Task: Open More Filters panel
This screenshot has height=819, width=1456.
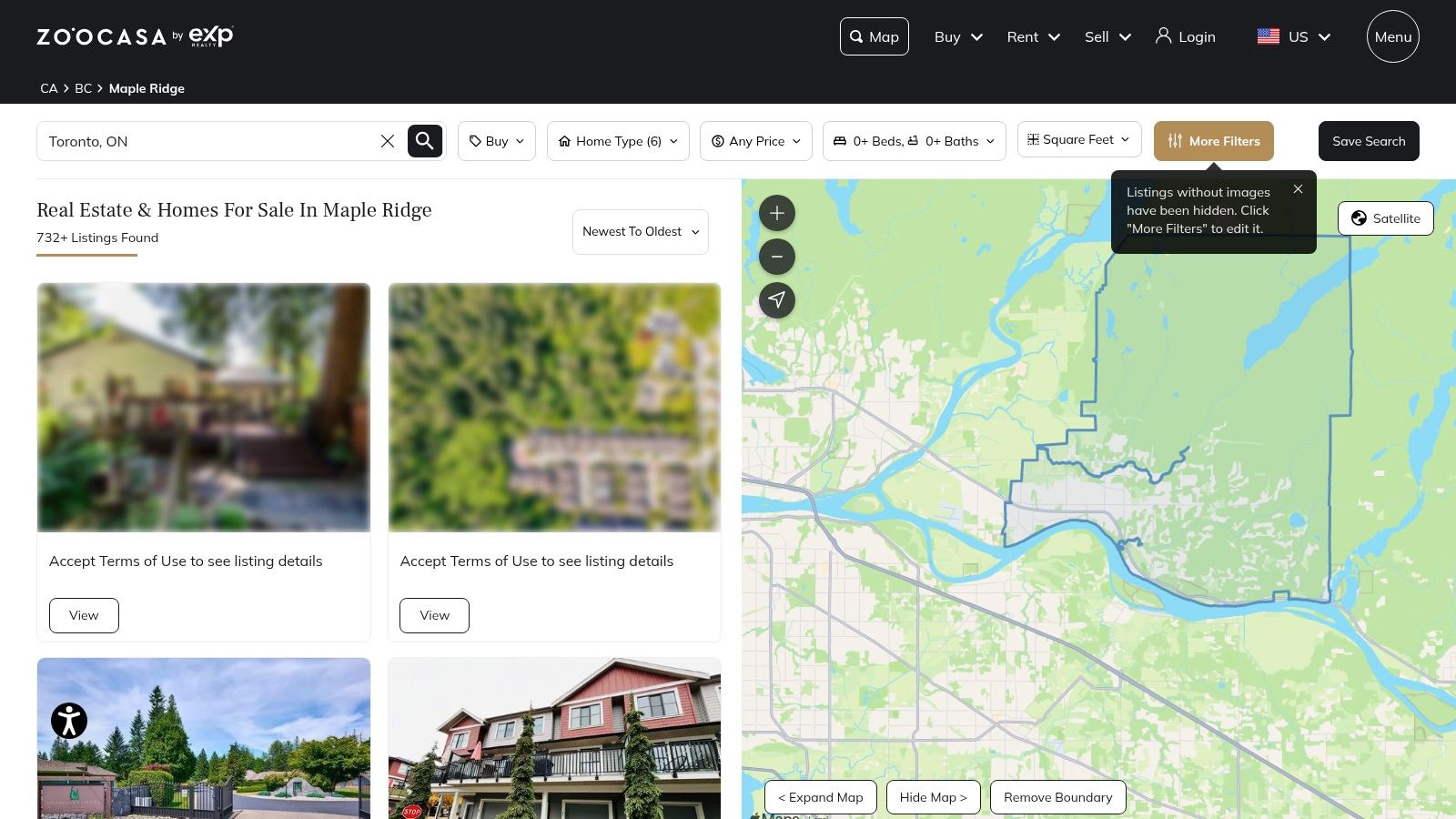Action: tap(1214, 141)
